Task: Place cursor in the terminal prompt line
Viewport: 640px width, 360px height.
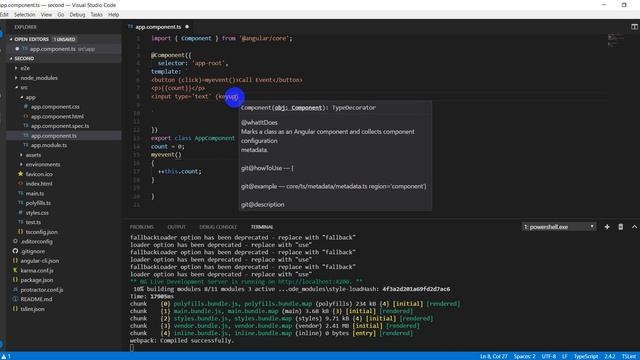Action: 131,348
